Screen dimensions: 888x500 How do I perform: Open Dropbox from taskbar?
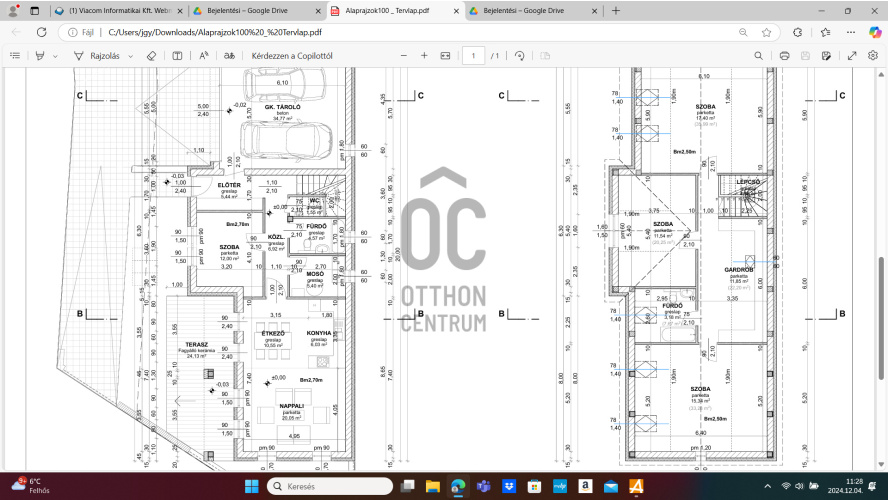pyautogui.click(x=509, y=486)
